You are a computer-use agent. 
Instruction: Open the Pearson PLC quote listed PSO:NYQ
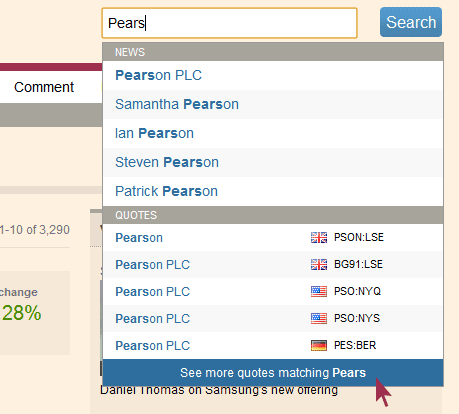pos(273,292)
